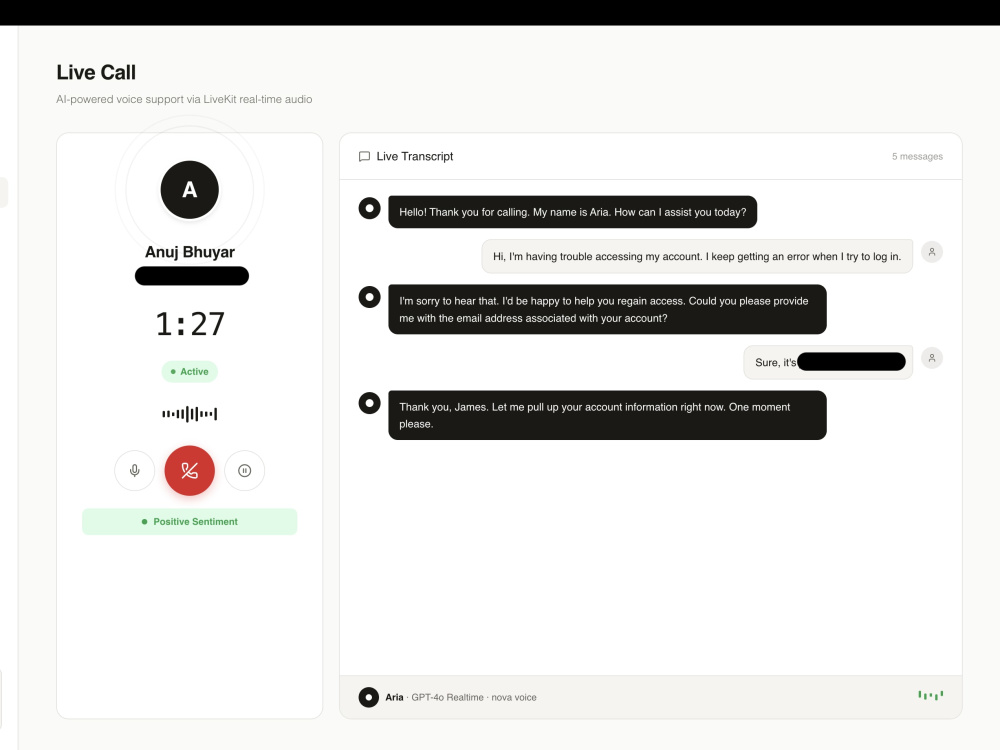Select the greeting message from Aria
The width and height of the screenshot is (1000, 750).
(573, 212)
